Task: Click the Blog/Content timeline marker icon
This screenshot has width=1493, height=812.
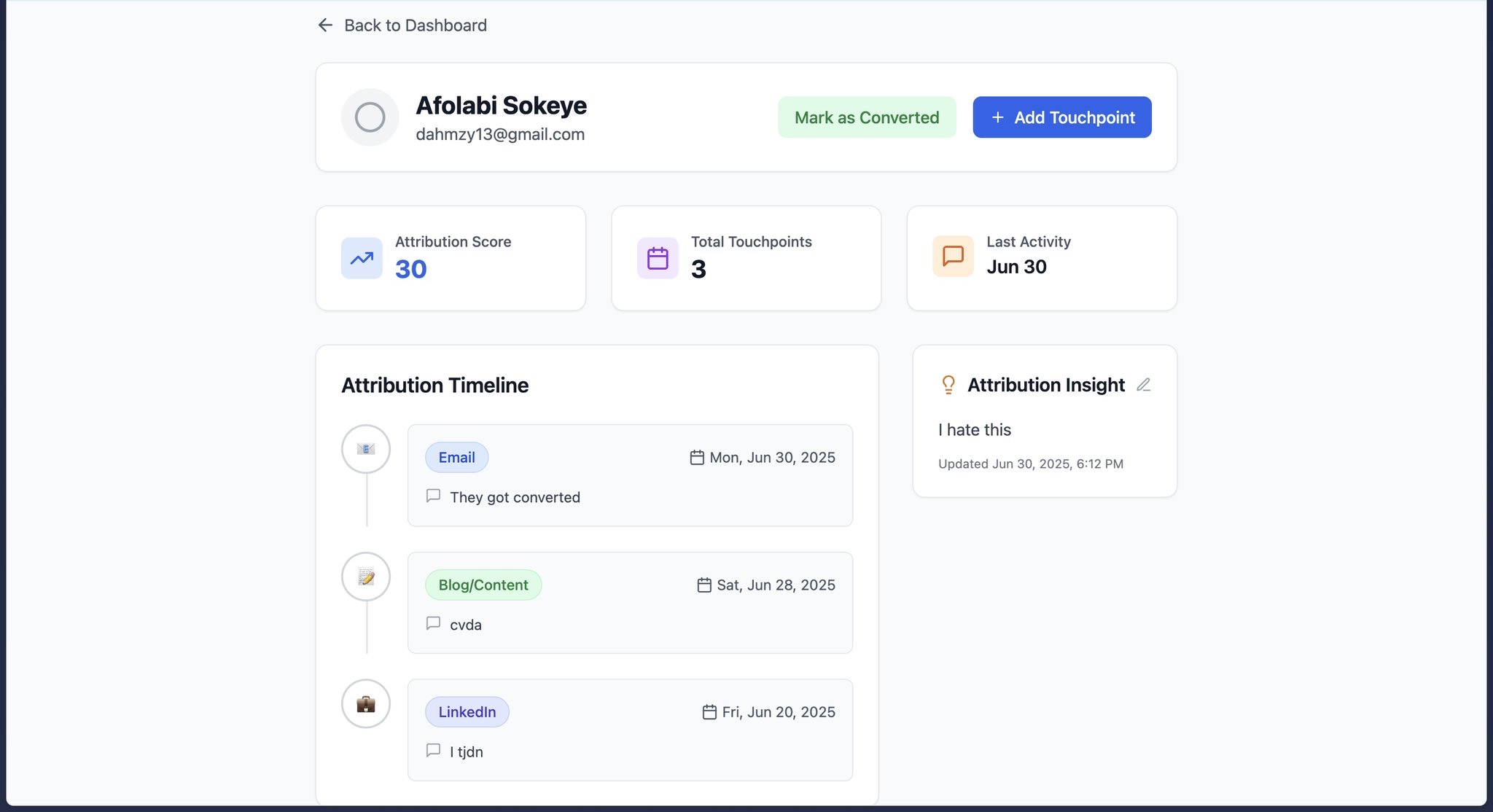Action: click(366, 577)
